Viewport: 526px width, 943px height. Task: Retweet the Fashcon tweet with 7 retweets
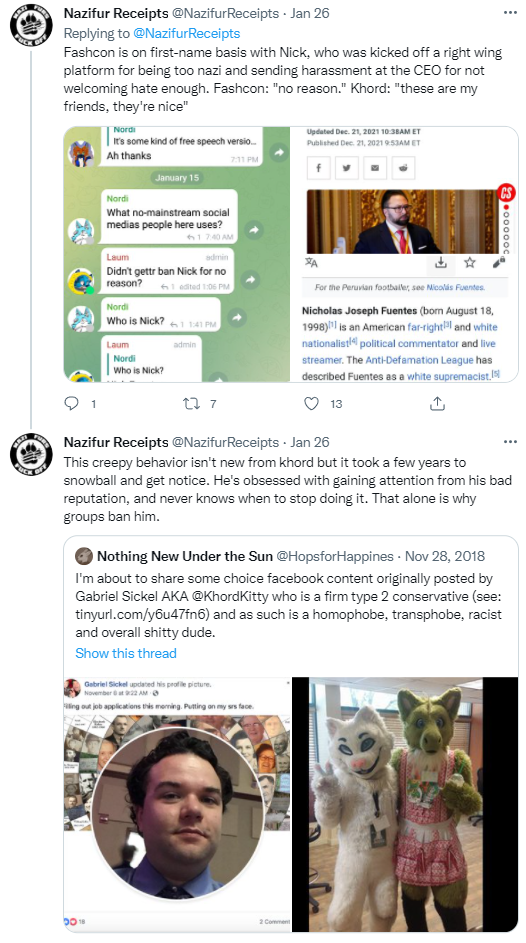pos(191,404)
